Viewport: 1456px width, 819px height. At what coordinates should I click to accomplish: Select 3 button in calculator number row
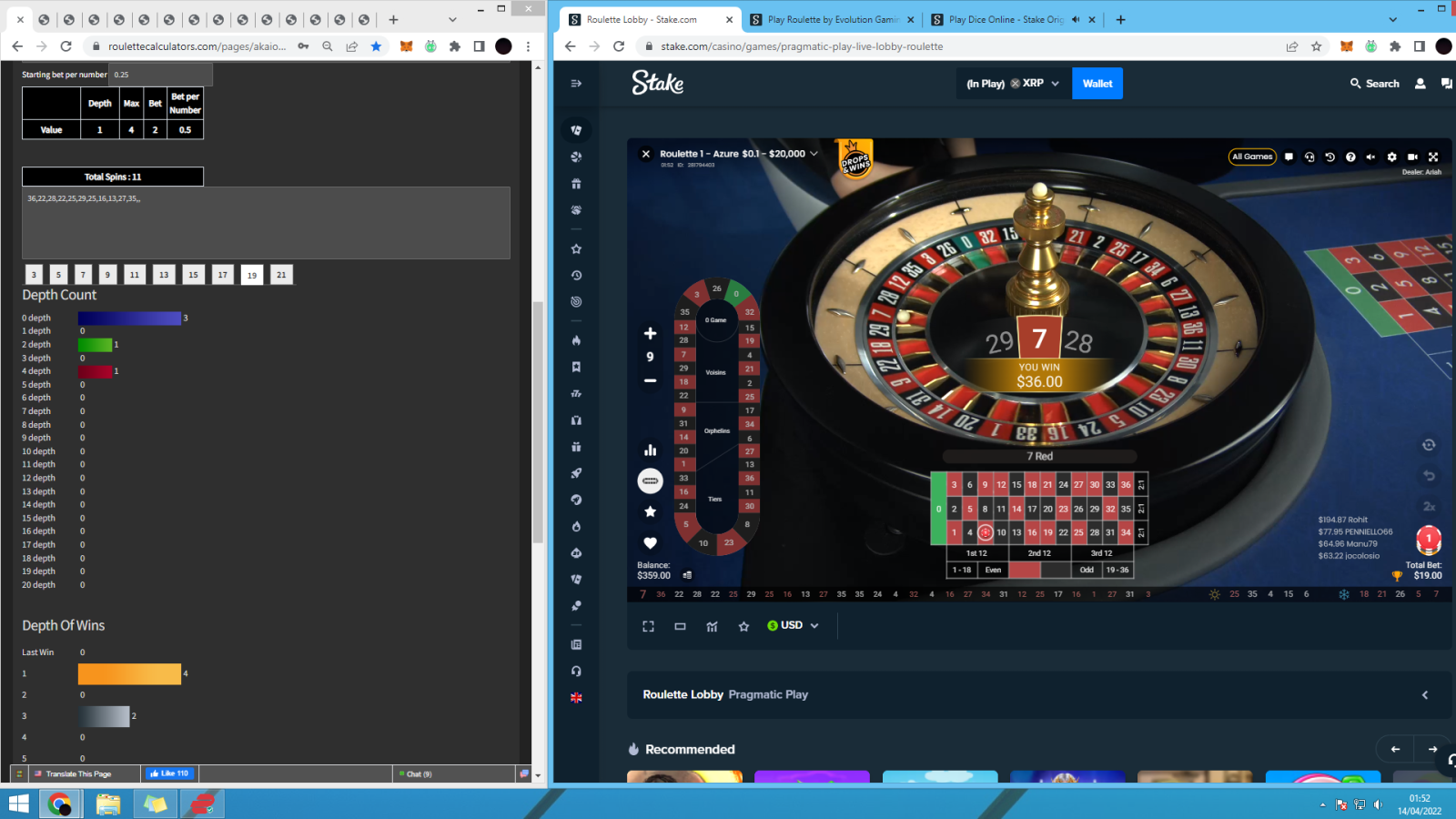tap(34, 275)
